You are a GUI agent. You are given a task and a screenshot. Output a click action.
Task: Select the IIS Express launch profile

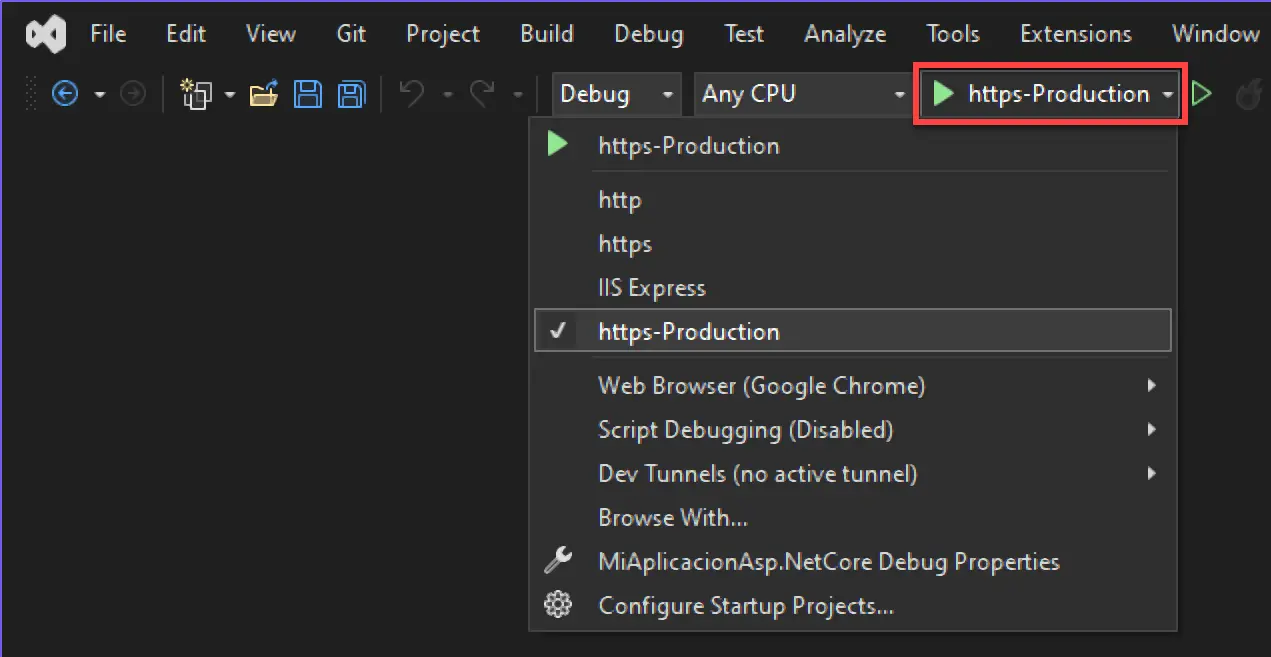point(652,287)
